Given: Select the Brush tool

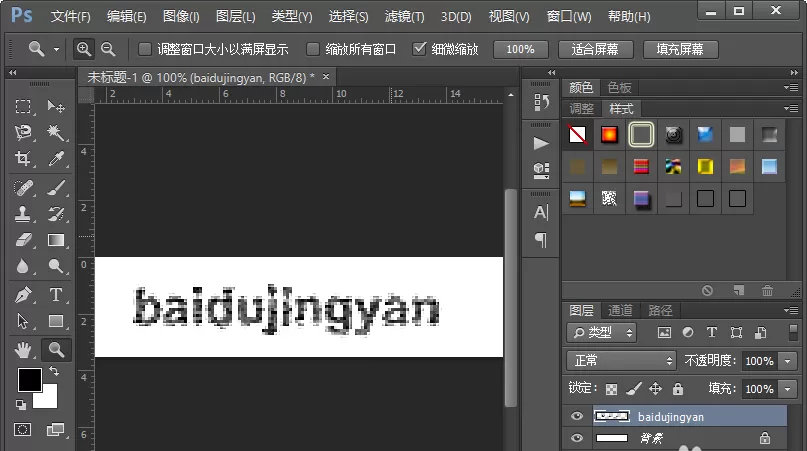Looking at the screenshot, I should 56,188.
